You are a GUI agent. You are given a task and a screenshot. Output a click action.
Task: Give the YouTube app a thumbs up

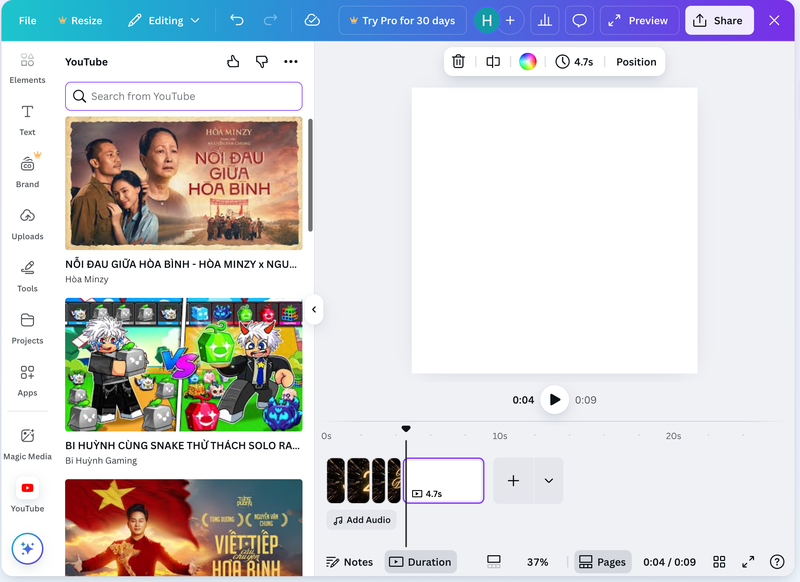pyautogui.click(x=232, y=61)
